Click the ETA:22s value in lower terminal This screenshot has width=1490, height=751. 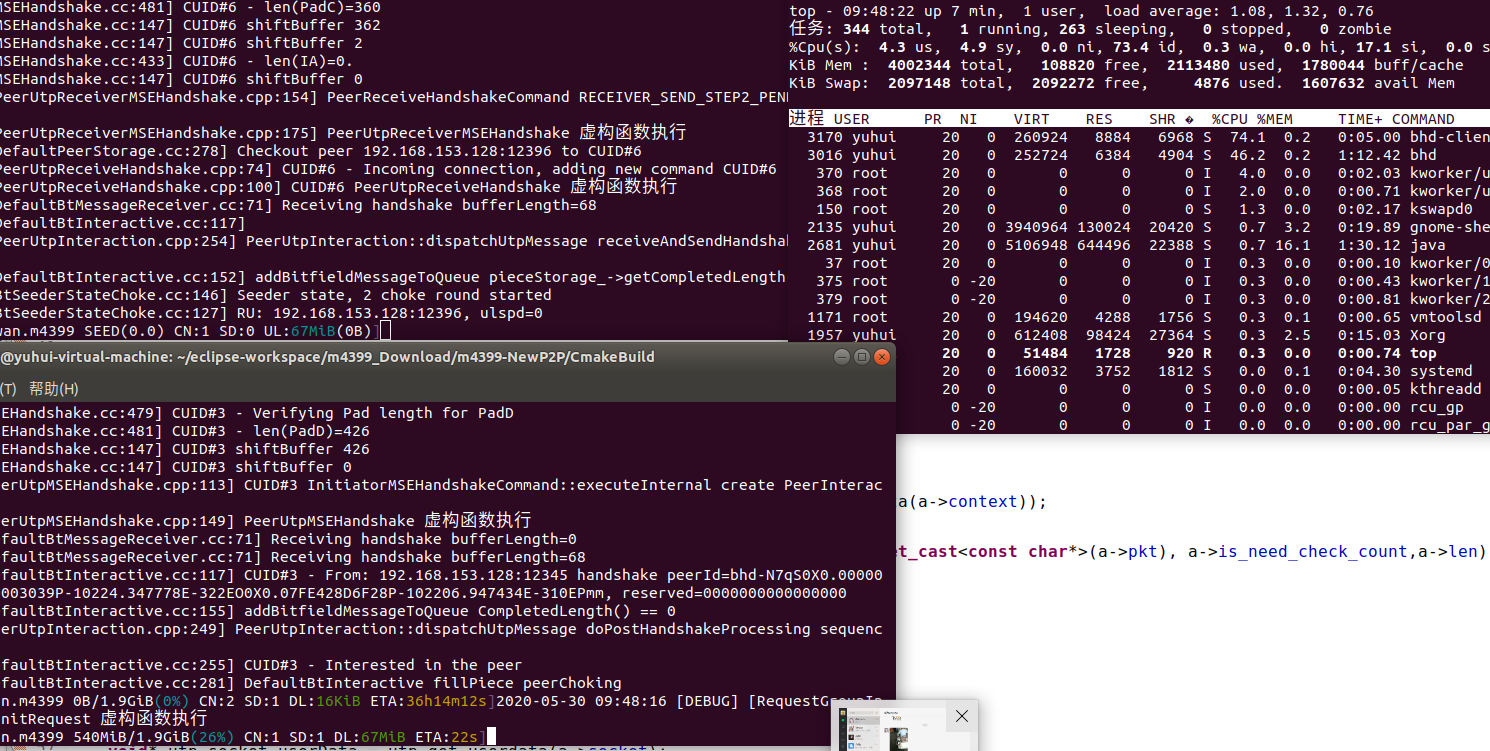tap(446, 737)
